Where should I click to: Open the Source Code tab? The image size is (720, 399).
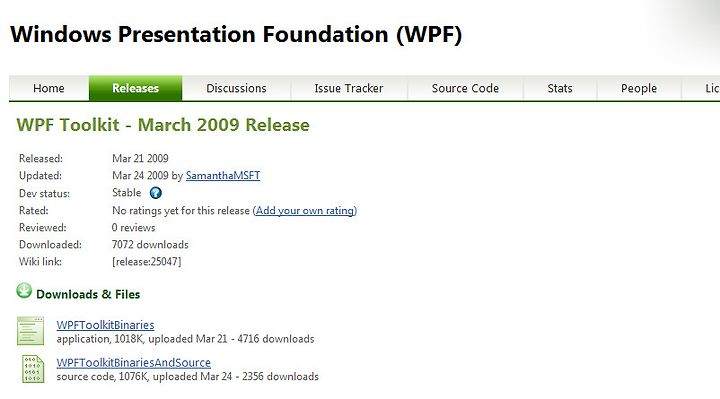pyautogui.click(x=465, y=88)
